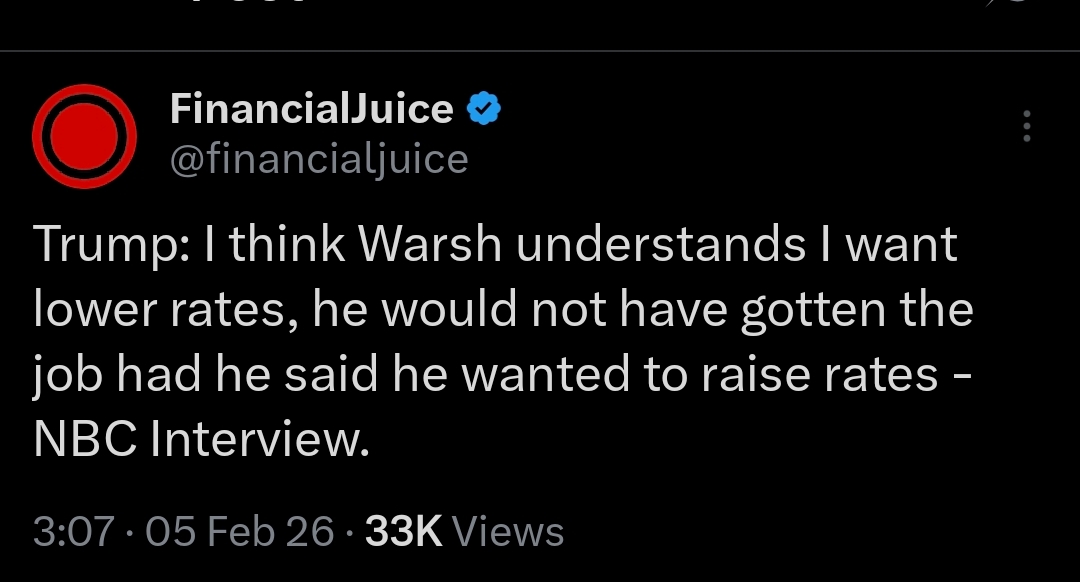Click the blue verified checkmark badge
This screenshot has width=1080, height=582.
point(484,108)
